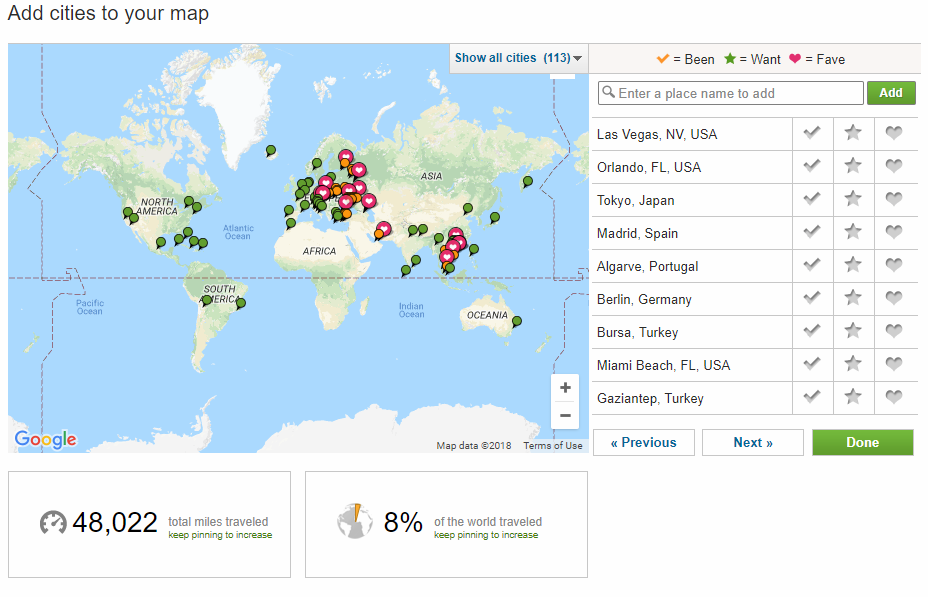This screenshot has height=597, width=928.
Task: Mark Algarve, Portugal as Been
Action: pos(812,264)
